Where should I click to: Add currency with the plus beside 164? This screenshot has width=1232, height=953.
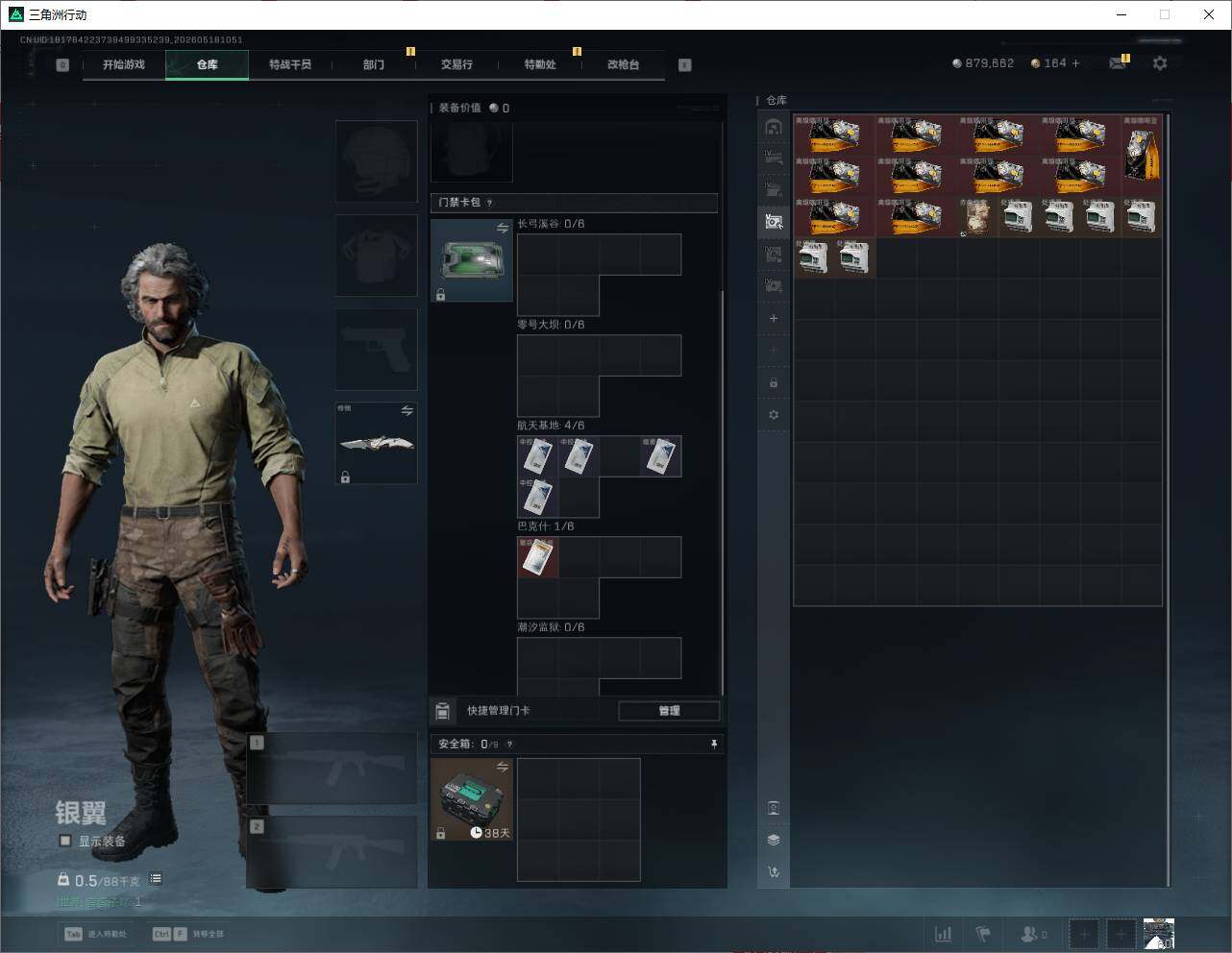[1075, 63]
